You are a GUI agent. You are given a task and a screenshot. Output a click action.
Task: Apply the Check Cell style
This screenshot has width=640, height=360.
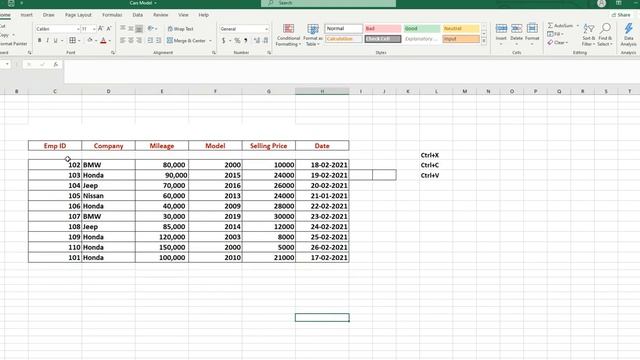(383, 39)
